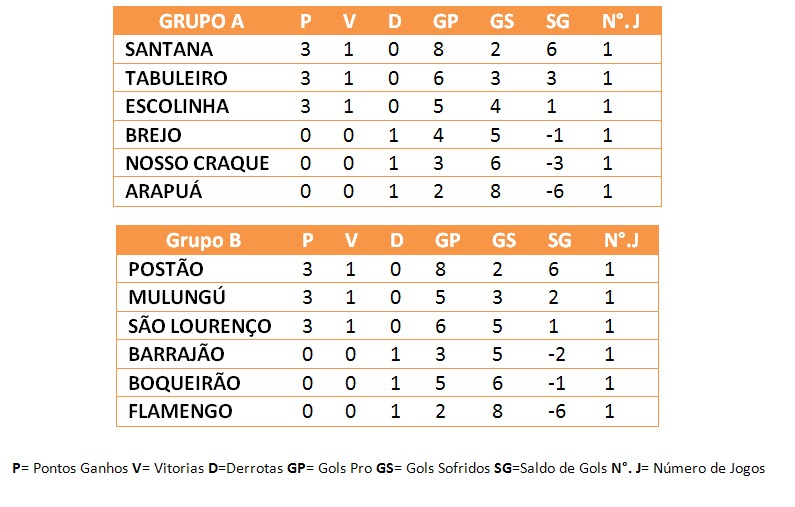Select the POSTÃO team name
The height and width of the screenshot is (507, 795).
(x=166, y=269)
